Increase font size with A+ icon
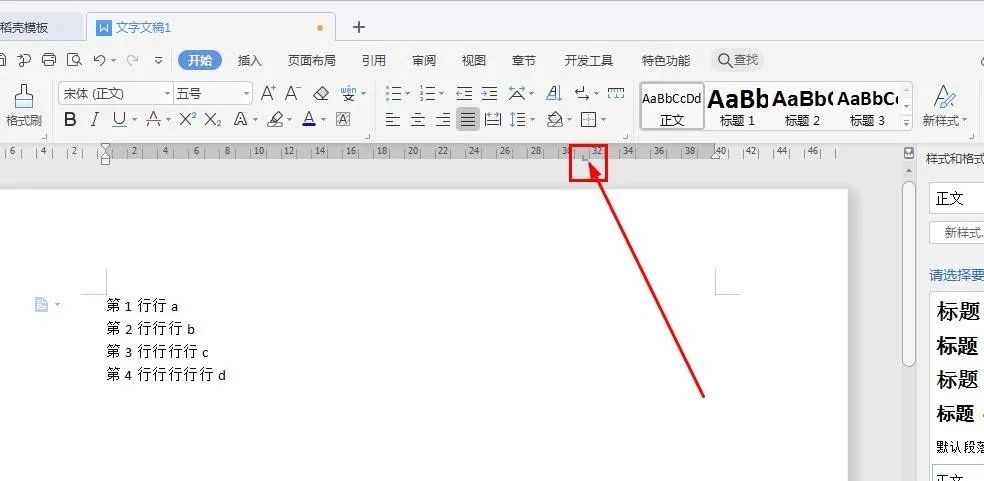 point(268,94)
